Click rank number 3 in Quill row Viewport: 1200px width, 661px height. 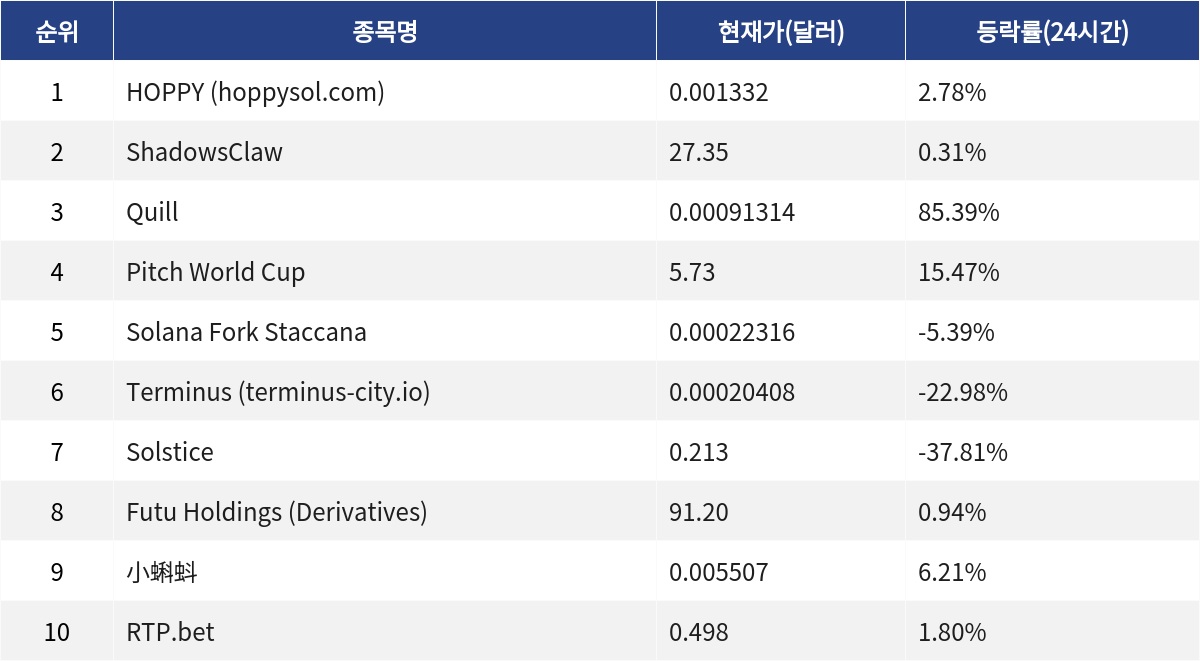(x=57, y=213)
